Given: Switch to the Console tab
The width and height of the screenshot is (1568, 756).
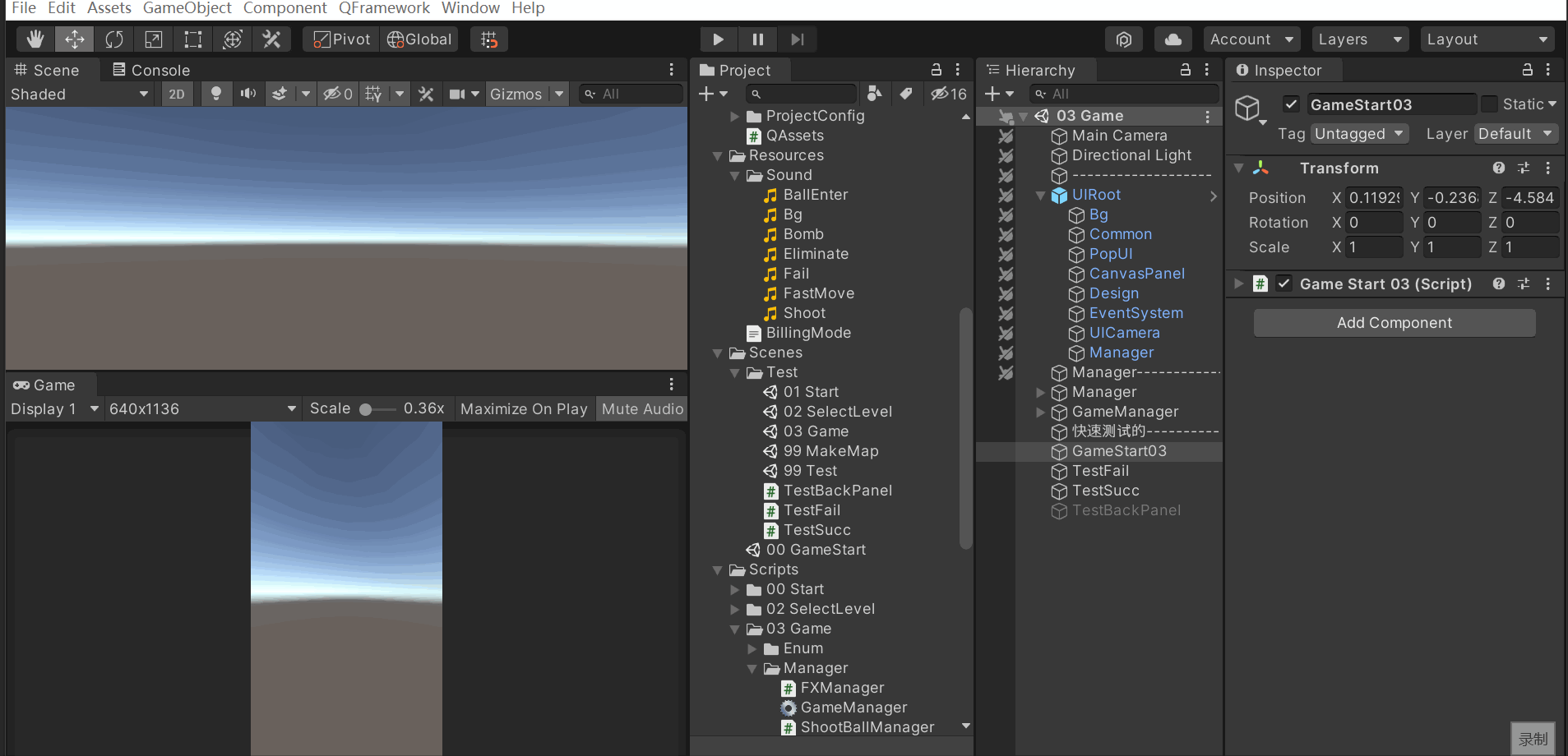Looking at the screenshot, I should [x=151, y=70].
